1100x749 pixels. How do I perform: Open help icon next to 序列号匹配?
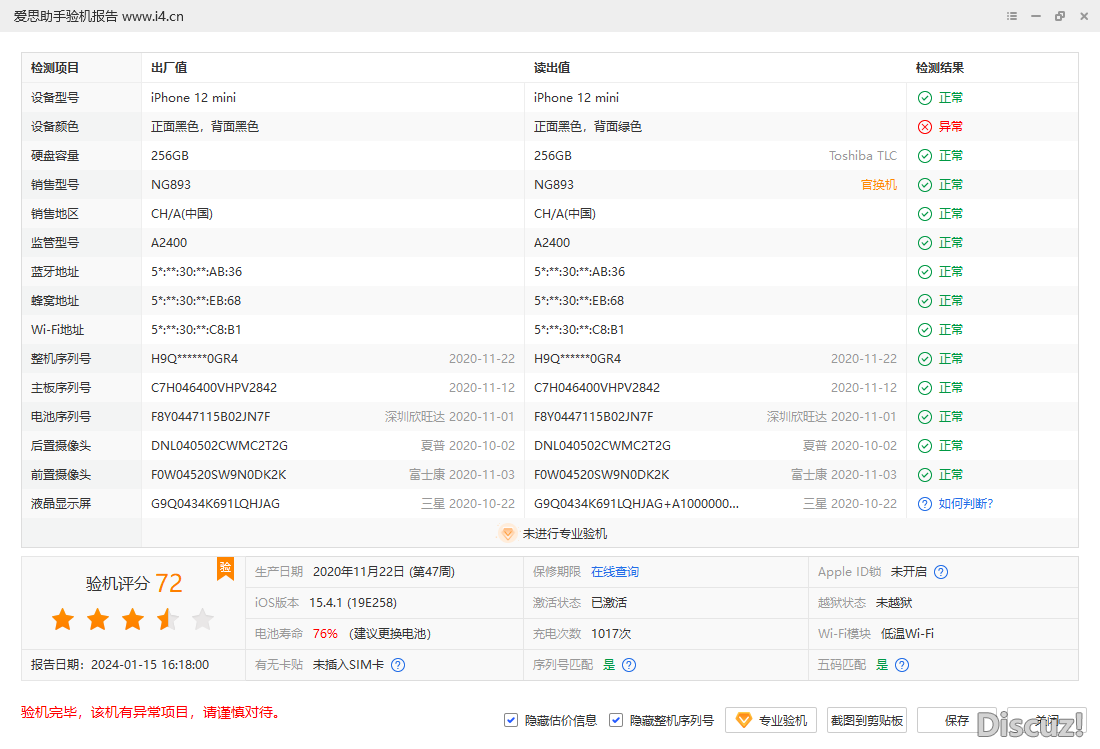(x=629, y=665)
